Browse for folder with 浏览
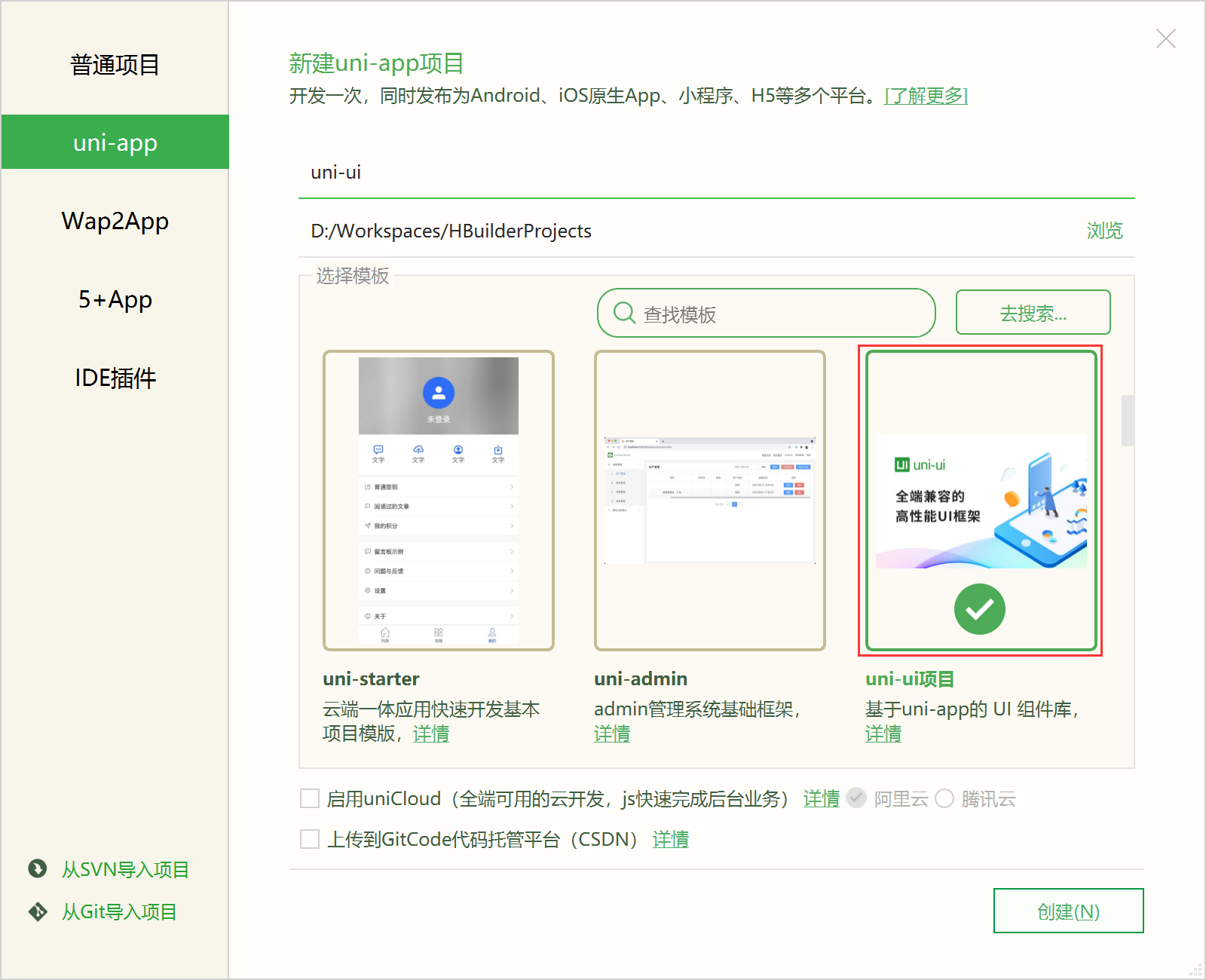The width and height of the screenshot is (1206, 980). (x=1104, y=231)
